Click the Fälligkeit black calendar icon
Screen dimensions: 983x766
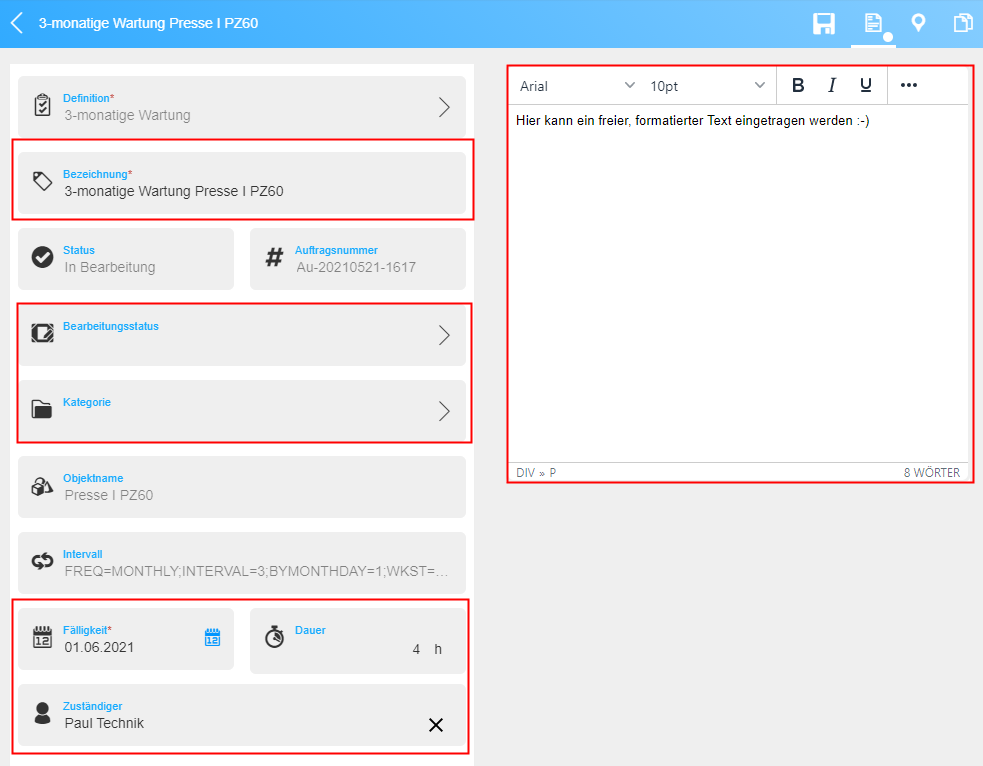[42, 637]
